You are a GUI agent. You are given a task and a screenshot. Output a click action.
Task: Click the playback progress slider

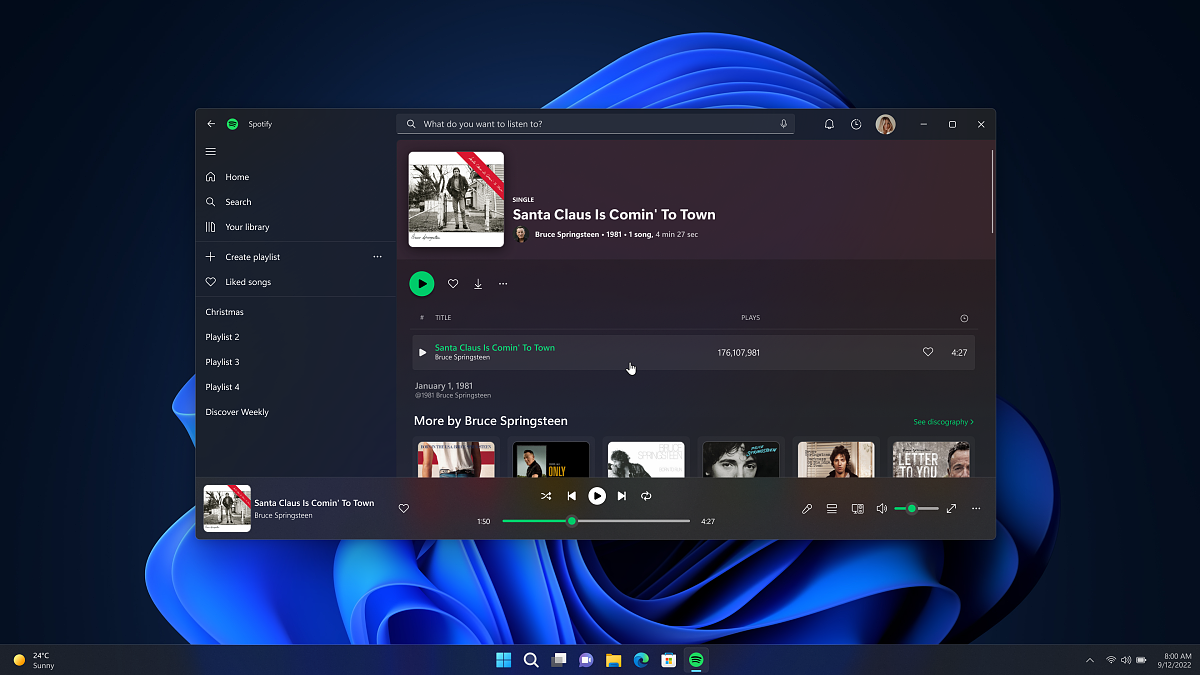click(x=596, y=521)
